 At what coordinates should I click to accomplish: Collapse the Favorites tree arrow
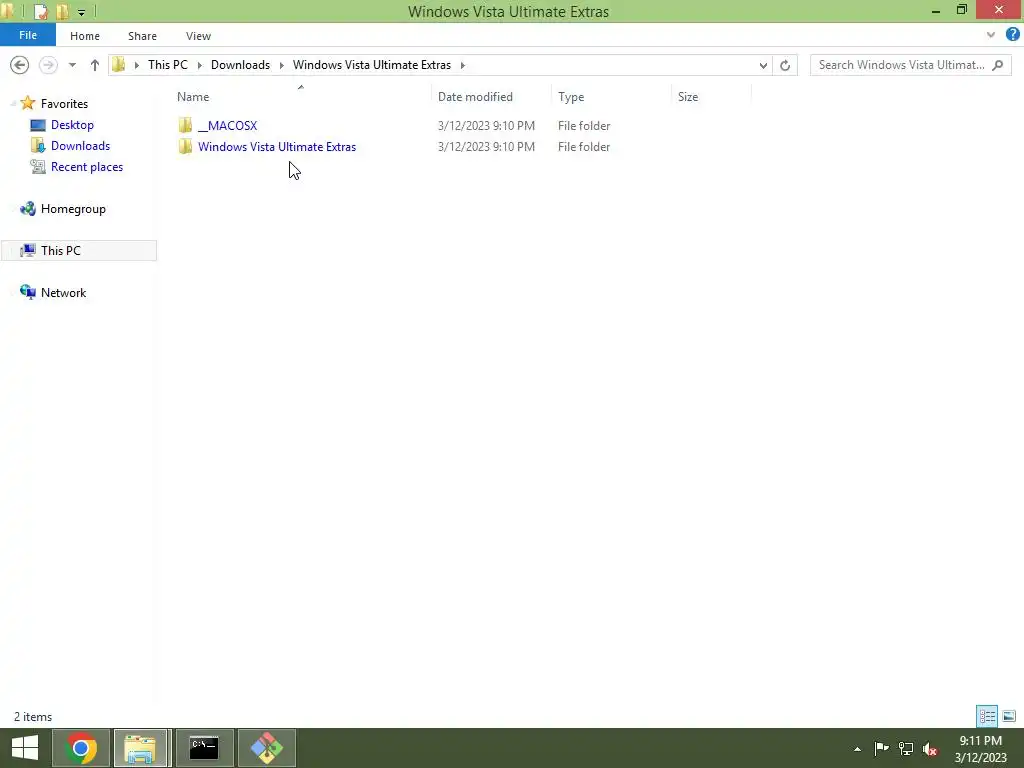pyautogui.click(x=13, y=104)
